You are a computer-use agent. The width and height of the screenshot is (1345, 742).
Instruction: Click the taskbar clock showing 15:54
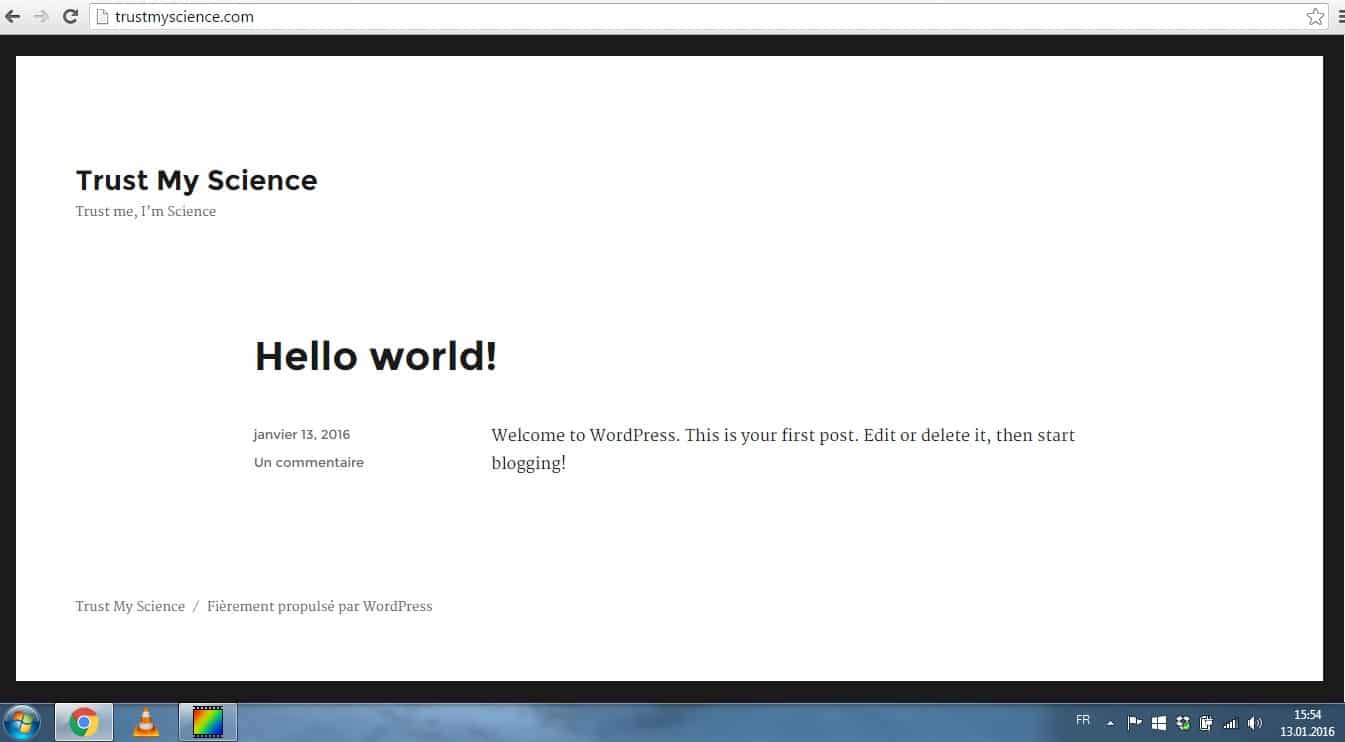[x=1307, y=723]
